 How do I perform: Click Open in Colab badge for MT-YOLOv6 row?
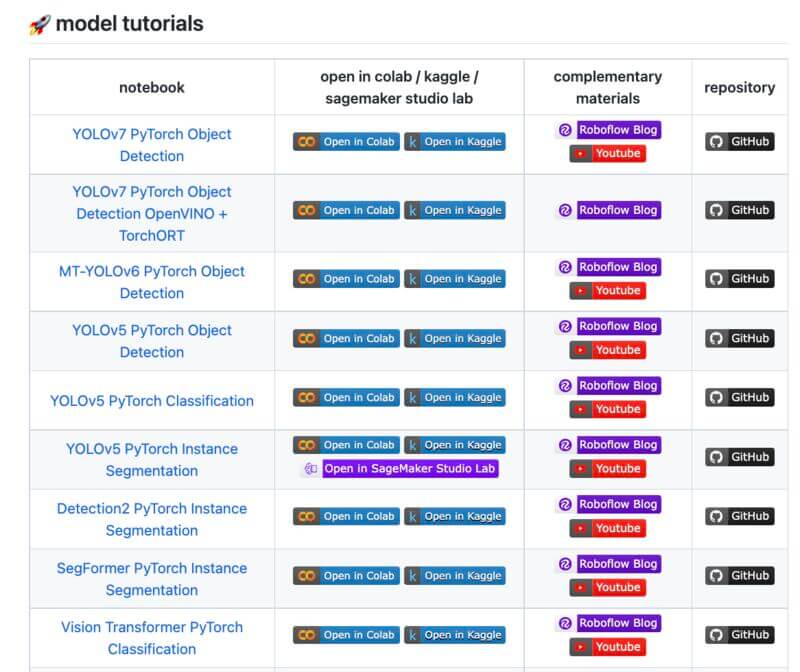(346, 279)
